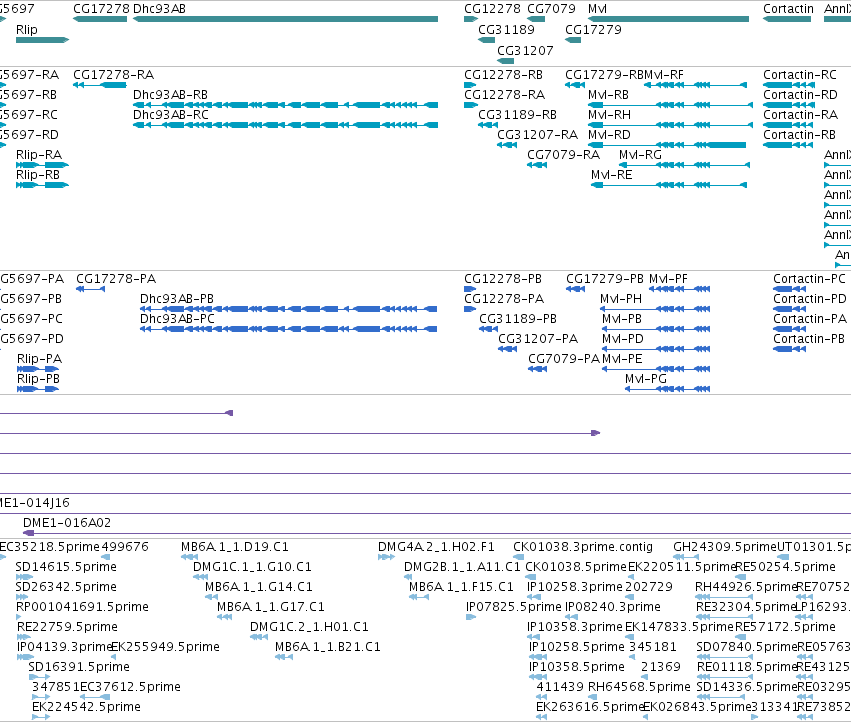Select the Rlip gene arrow glyph
851x722 pixels.
[x=42, y=40]
